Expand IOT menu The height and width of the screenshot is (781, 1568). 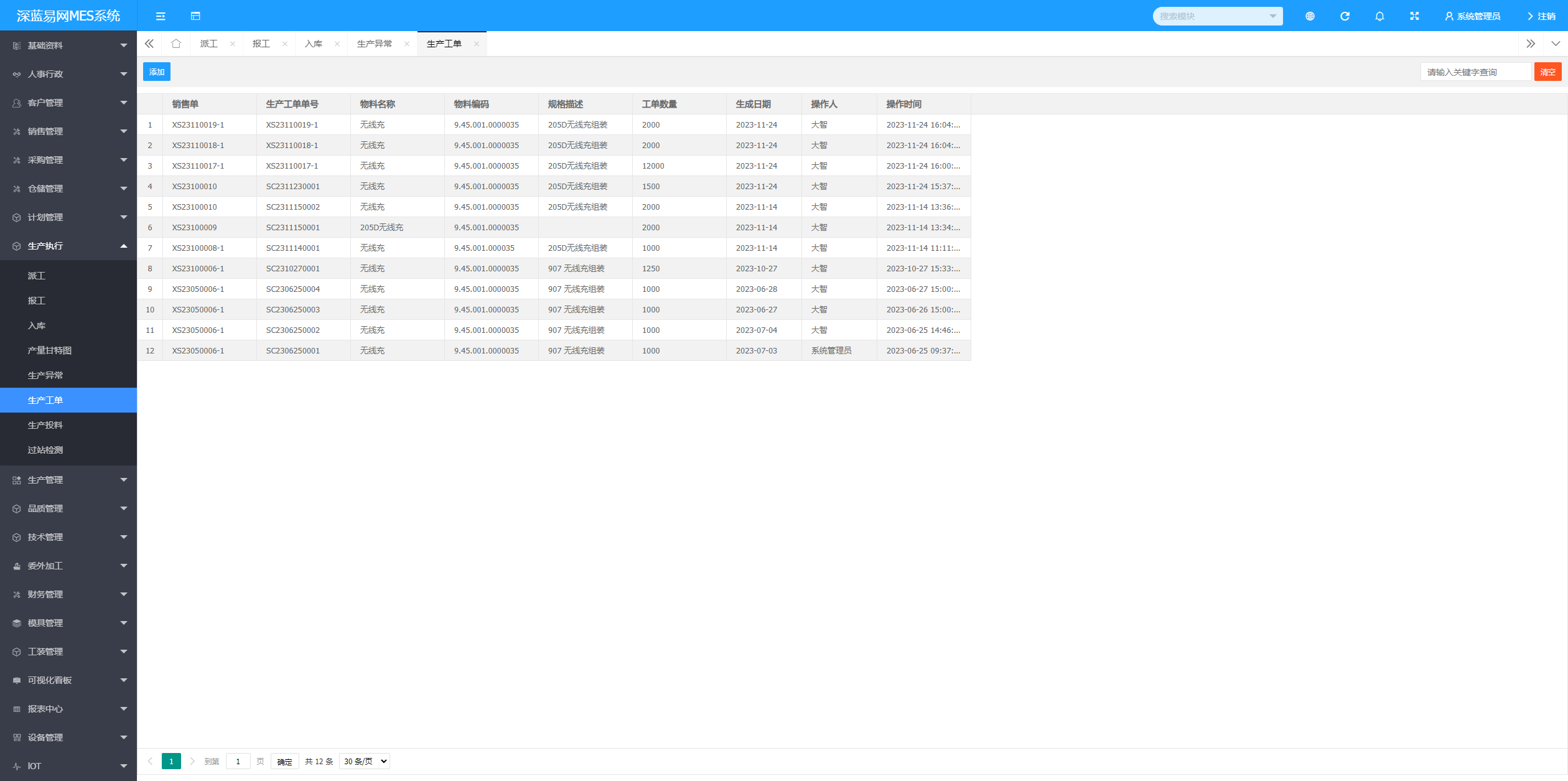tap(68, 766)
